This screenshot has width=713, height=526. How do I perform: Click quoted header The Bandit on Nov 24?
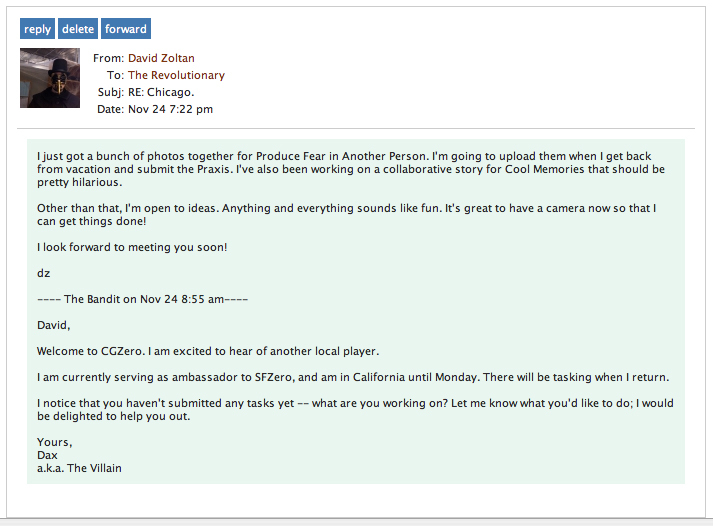(x=142, y=299)
